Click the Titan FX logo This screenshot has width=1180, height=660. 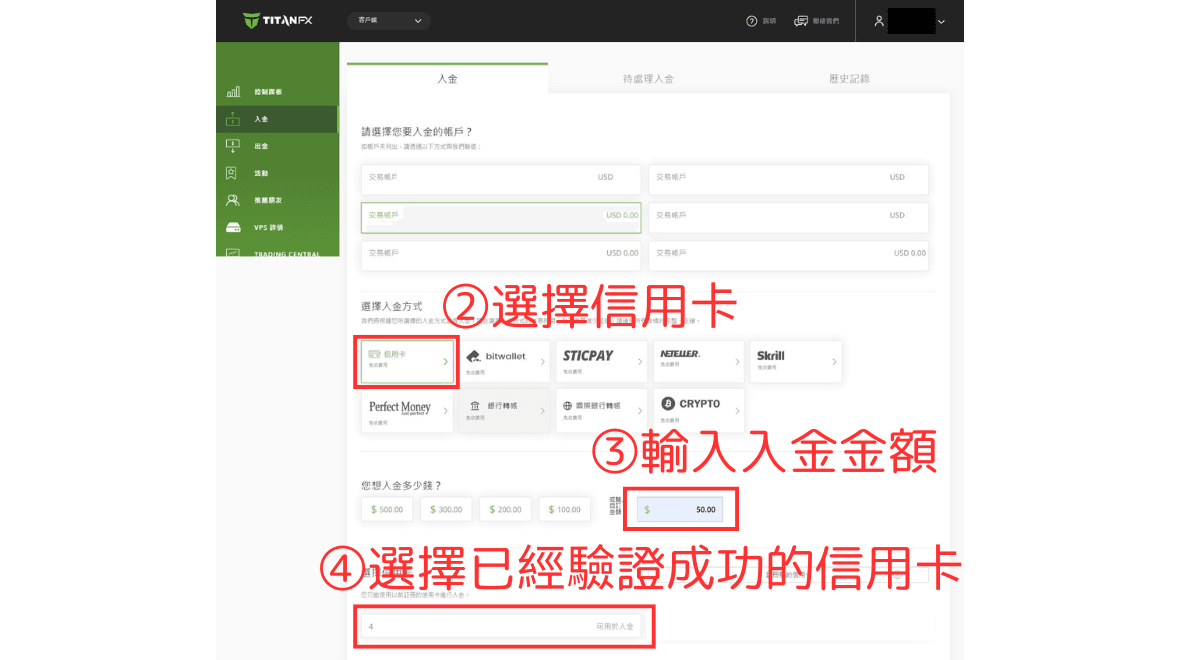278,20
